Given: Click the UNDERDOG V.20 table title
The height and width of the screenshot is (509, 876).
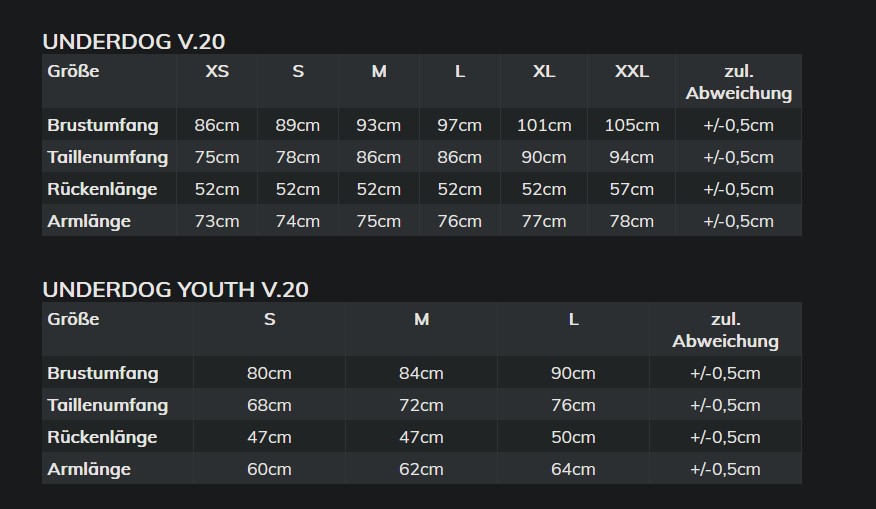Looking at the screenshot, I should click(x=134, y=41).
